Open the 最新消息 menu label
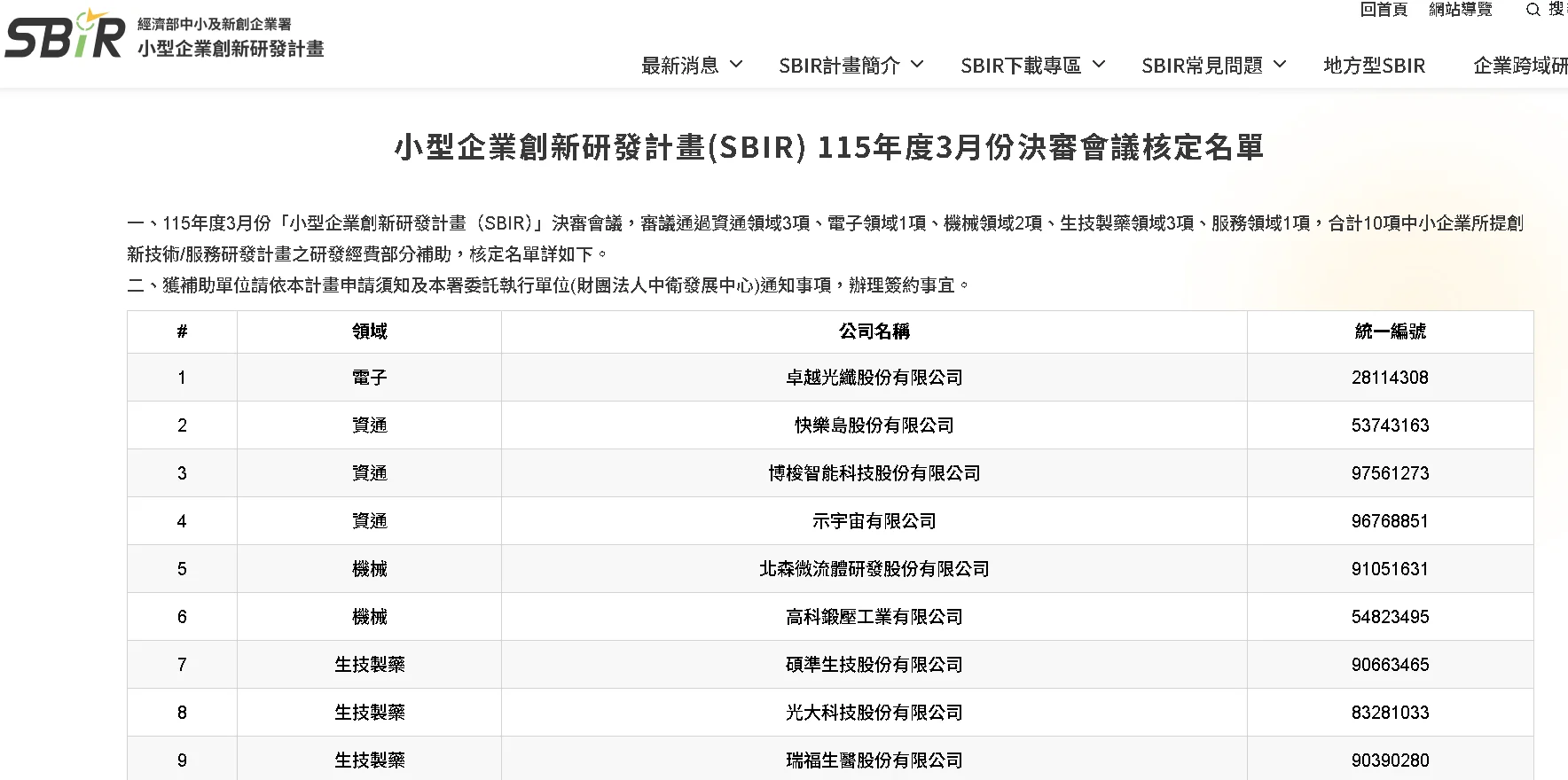The width and height of the screenshot is (1568, 780). tap(680, 66)
